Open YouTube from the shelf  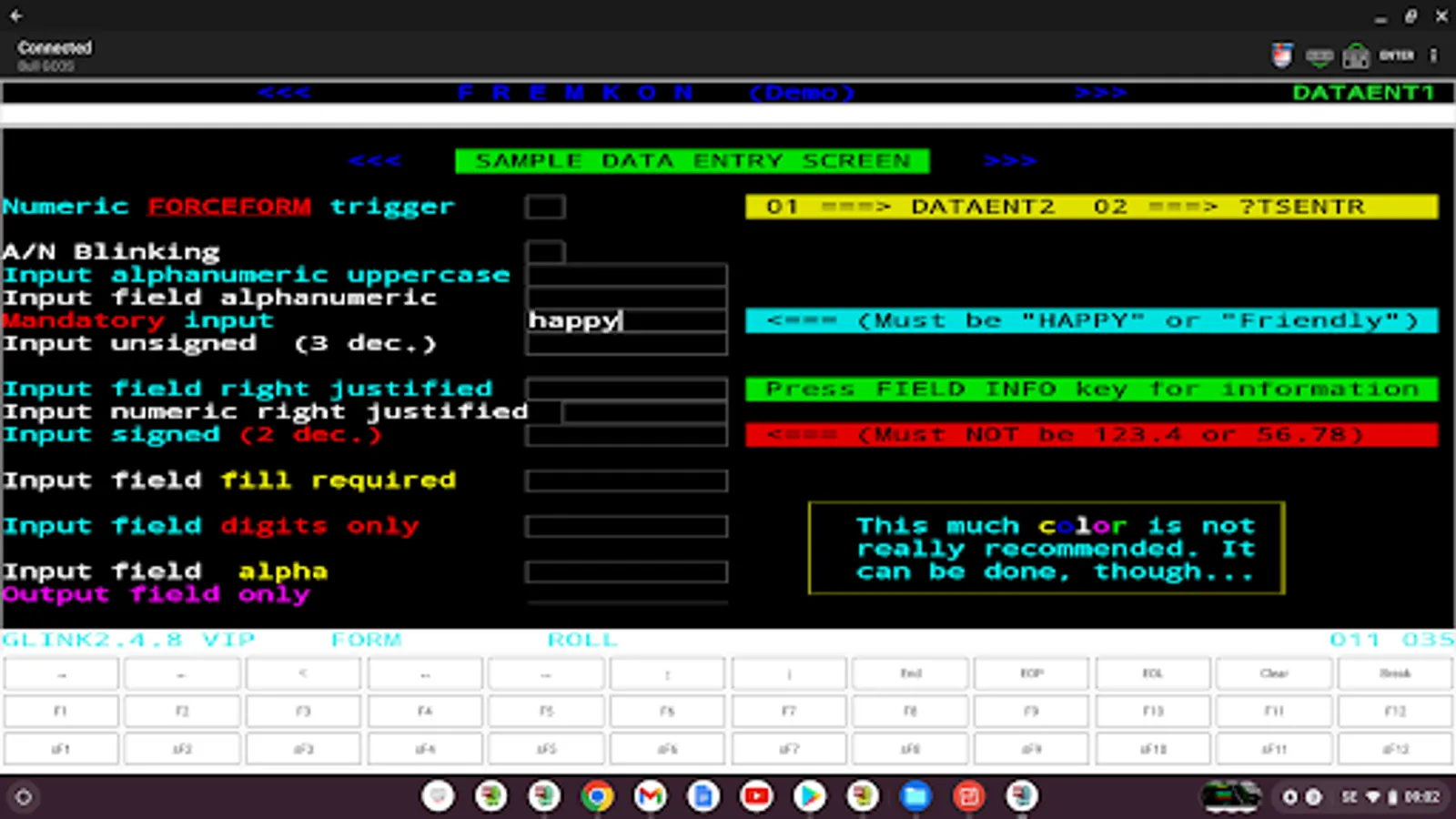pos(755,797)
